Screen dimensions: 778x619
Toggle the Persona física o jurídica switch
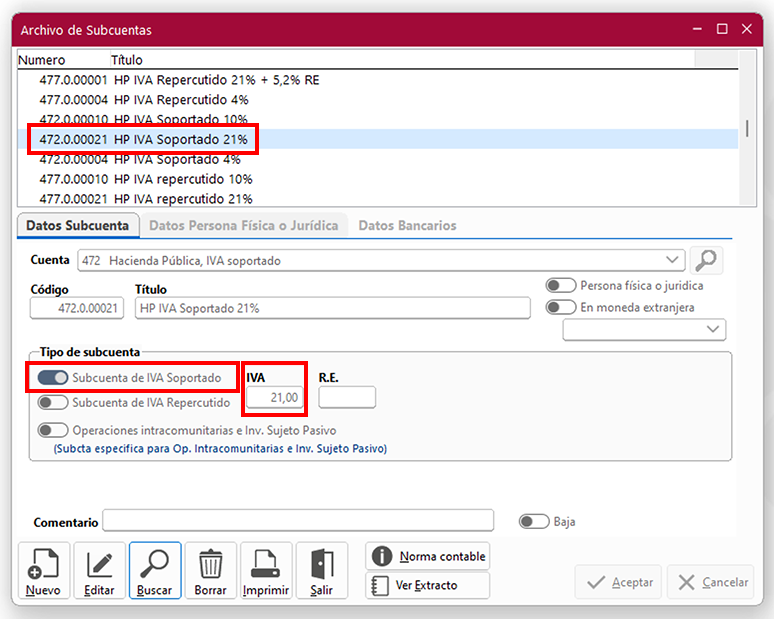[561, 286]
